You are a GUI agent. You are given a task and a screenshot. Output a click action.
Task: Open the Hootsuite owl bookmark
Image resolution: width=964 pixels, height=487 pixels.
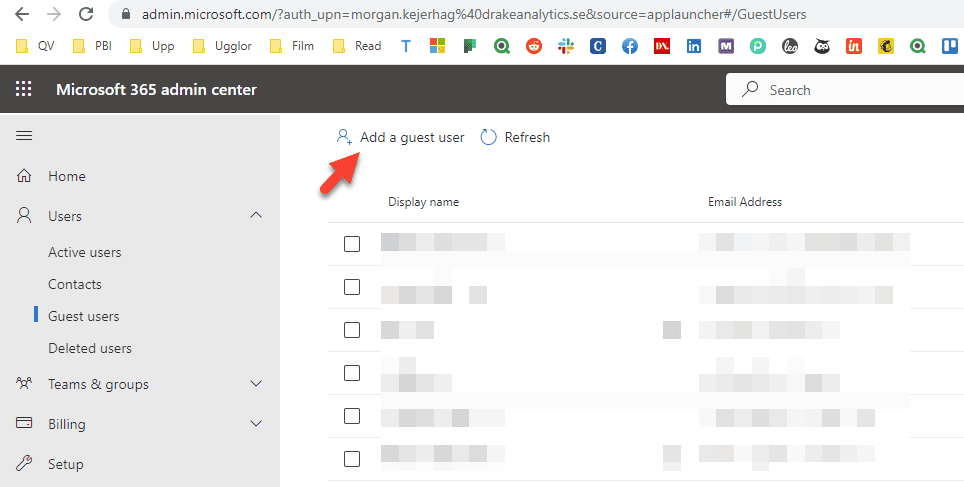click(x=822, y=46)
